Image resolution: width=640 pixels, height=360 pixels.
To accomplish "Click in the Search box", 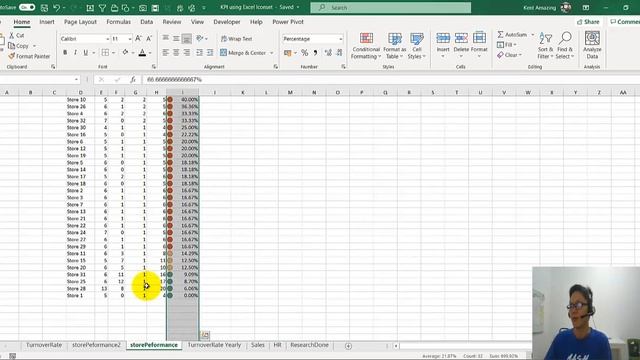I will (x=391, y=8).
